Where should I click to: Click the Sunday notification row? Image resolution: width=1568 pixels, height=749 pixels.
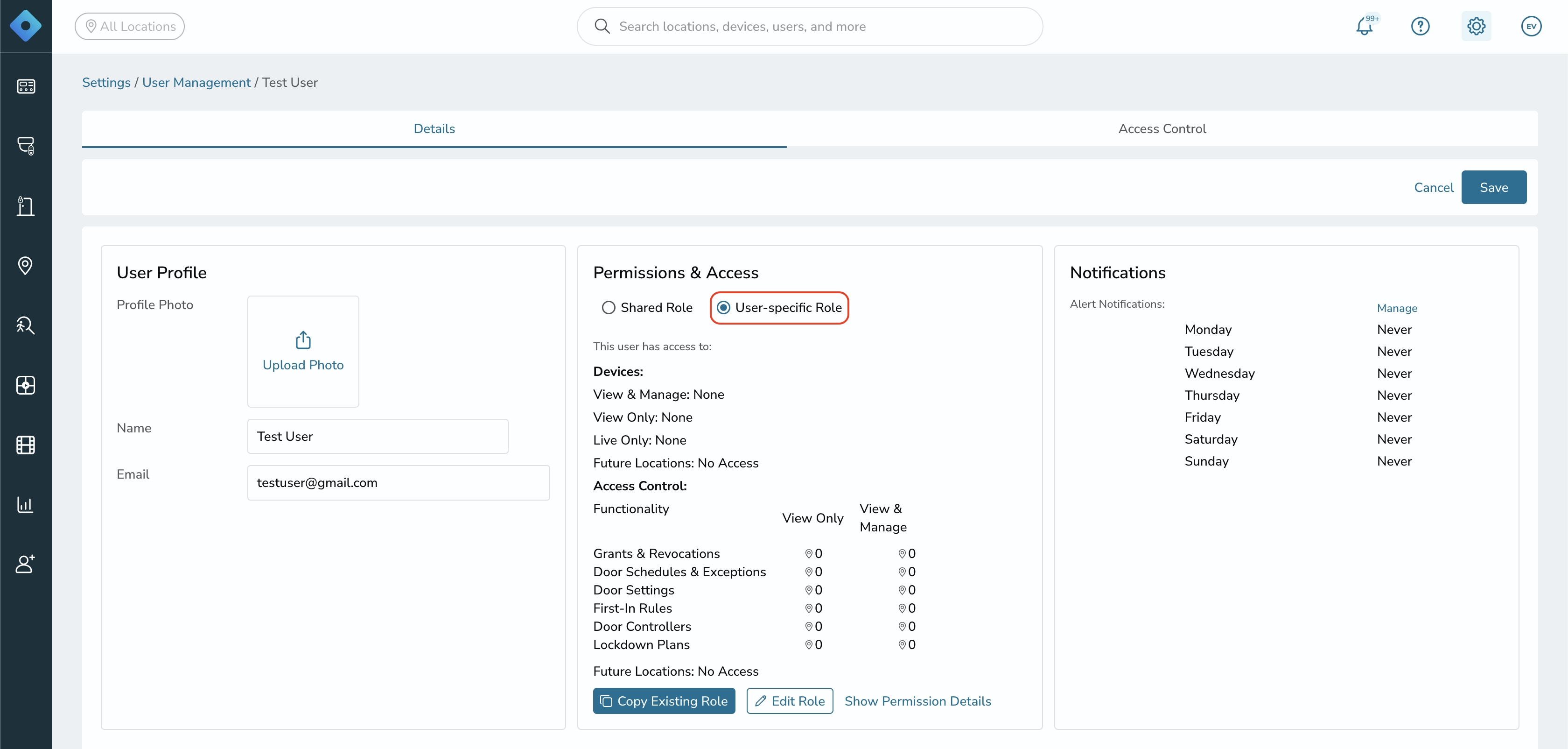[1298, 461]
